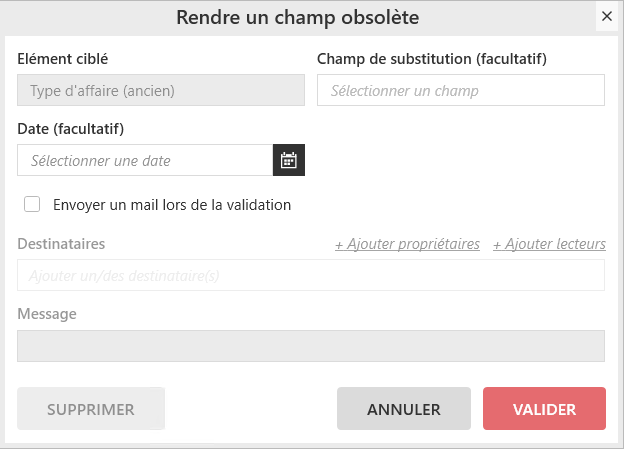The height and width of the screenshot is (449, 624).
Task: Close the dialog with the X icon
Action: click(x=606, y=17)
